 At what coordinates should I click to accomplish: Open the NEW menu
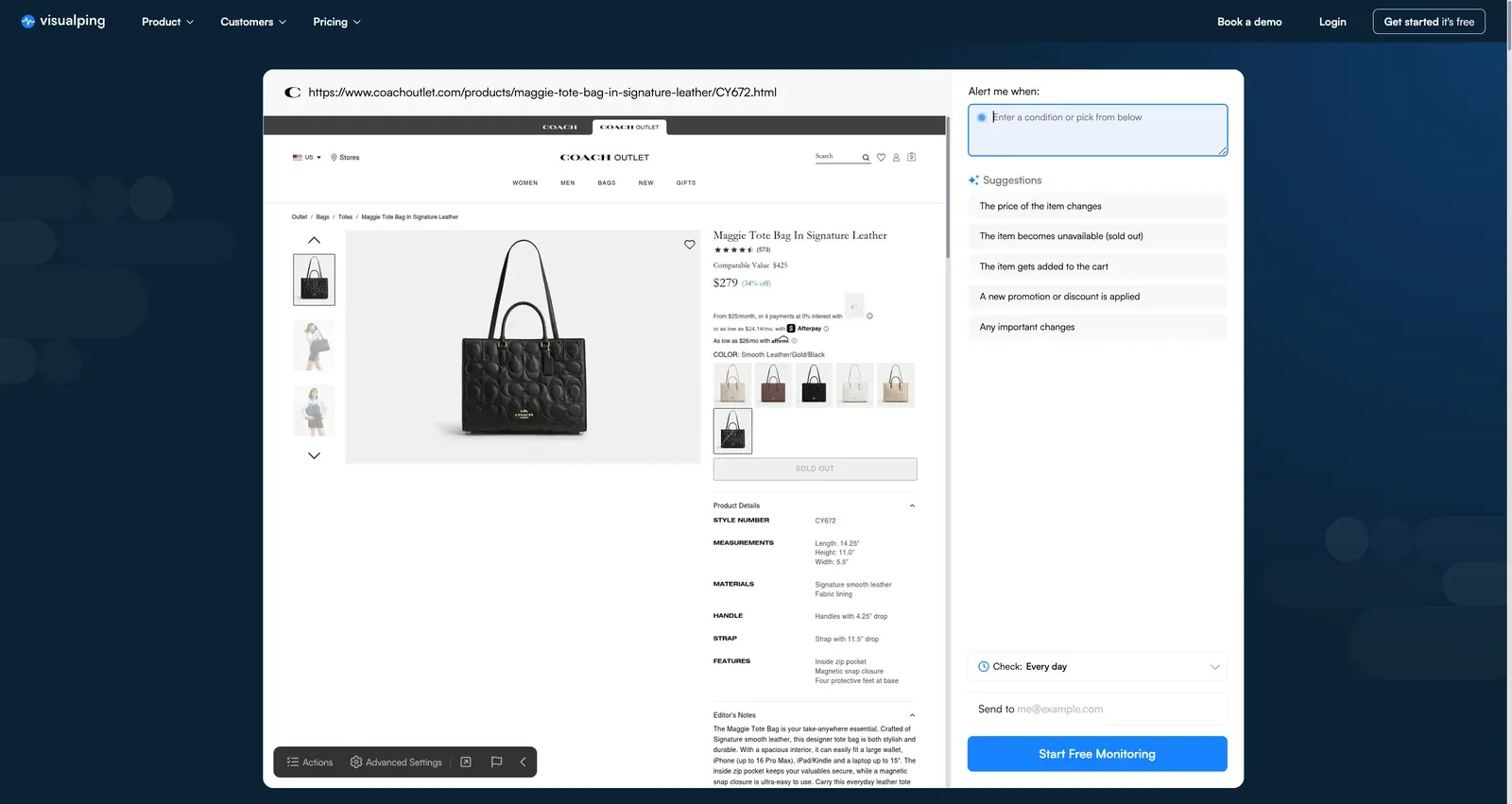(x=646, y=183)
